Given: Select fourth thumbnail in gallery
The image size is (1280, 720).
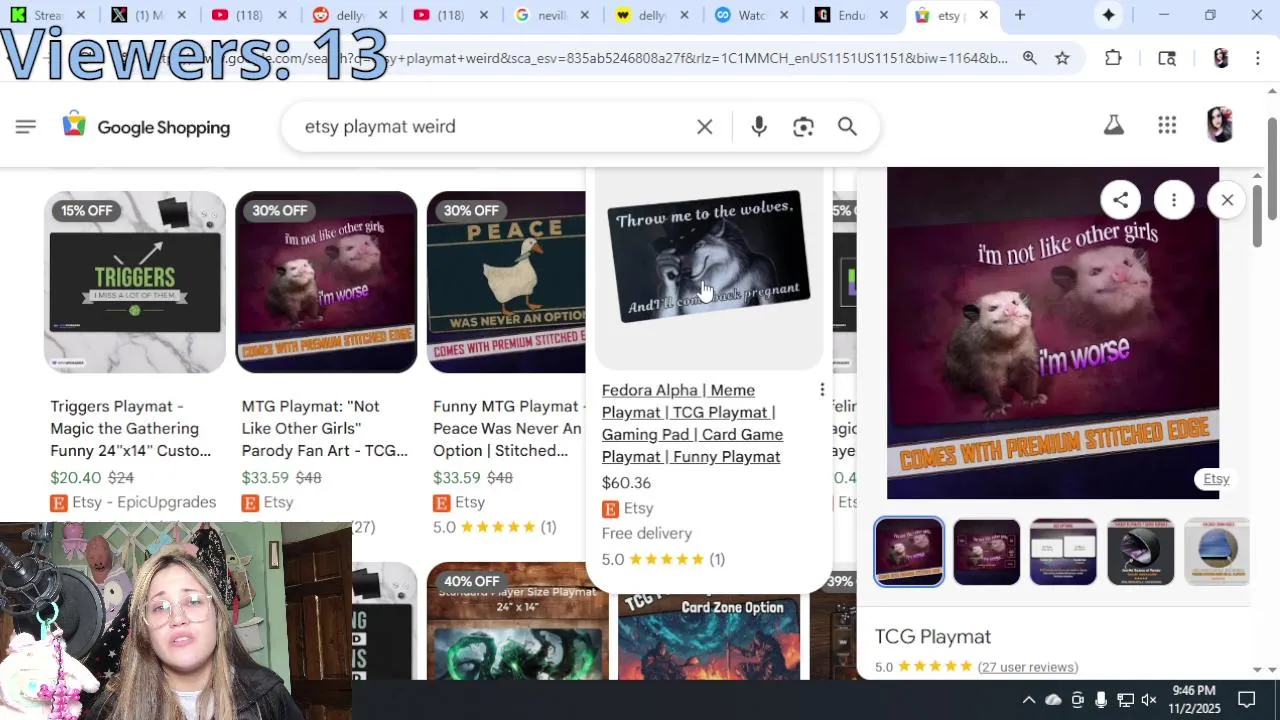Looking at the screenshot, I should pyautogui.click(x=1140, y=551).
